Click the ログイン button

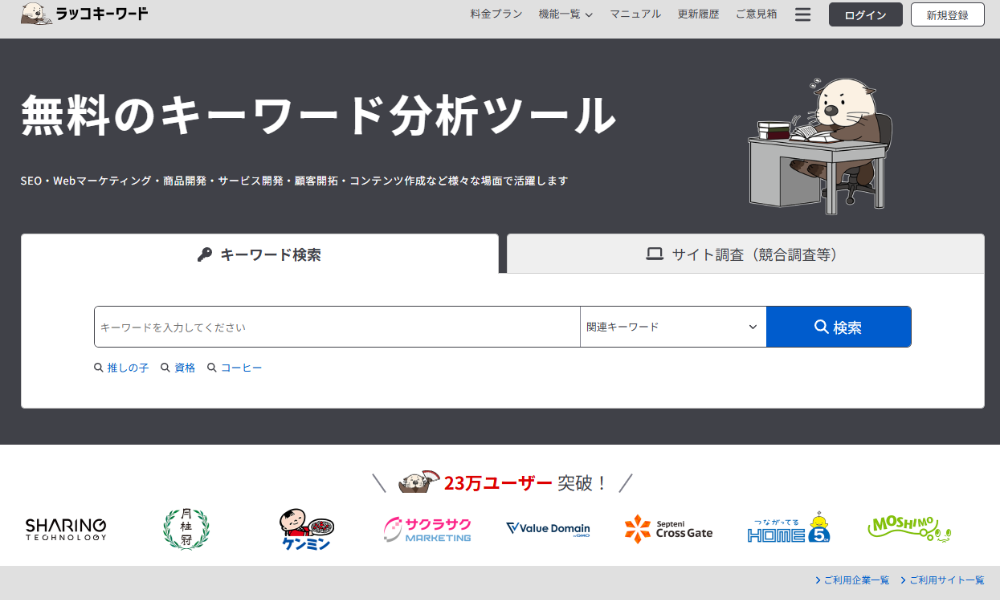865,14
